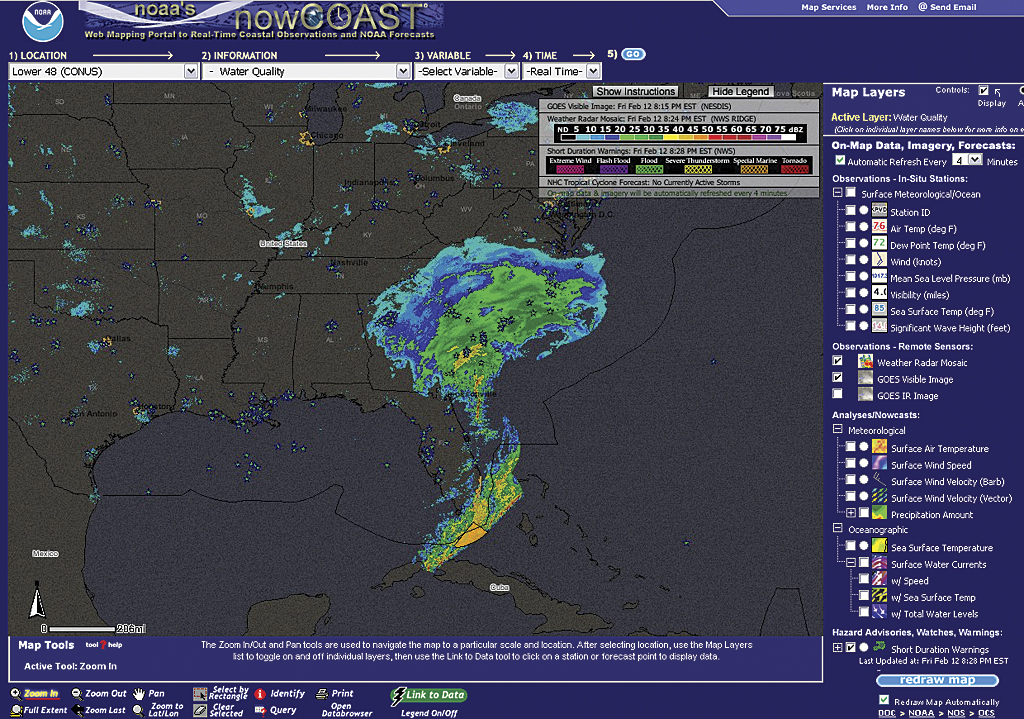
Task: Check the Surface Wind Speed display box
Action: [850, 463]
